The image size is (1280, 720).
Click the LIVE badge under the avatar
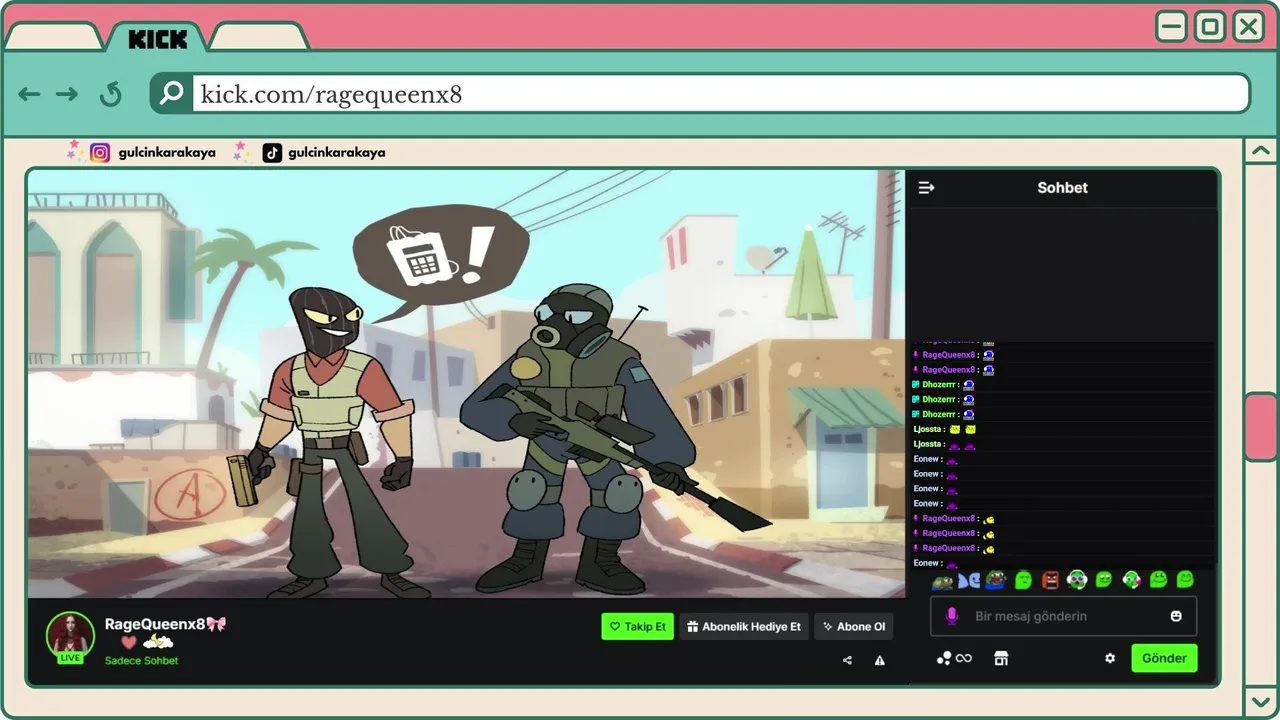[x=70, y=658]
